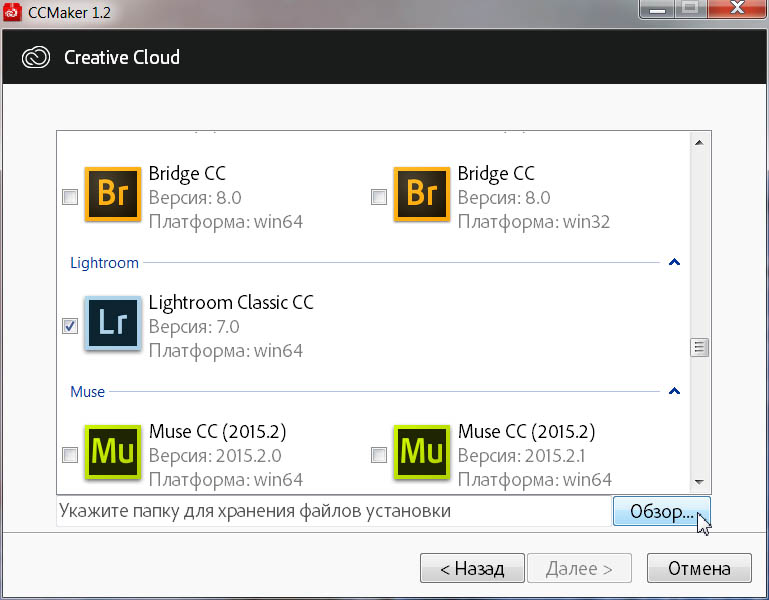Click the Bridge CC win64 icon
The height and width of the screenshot is (600, 769).
pyautogui.click(x=113, y=194)
